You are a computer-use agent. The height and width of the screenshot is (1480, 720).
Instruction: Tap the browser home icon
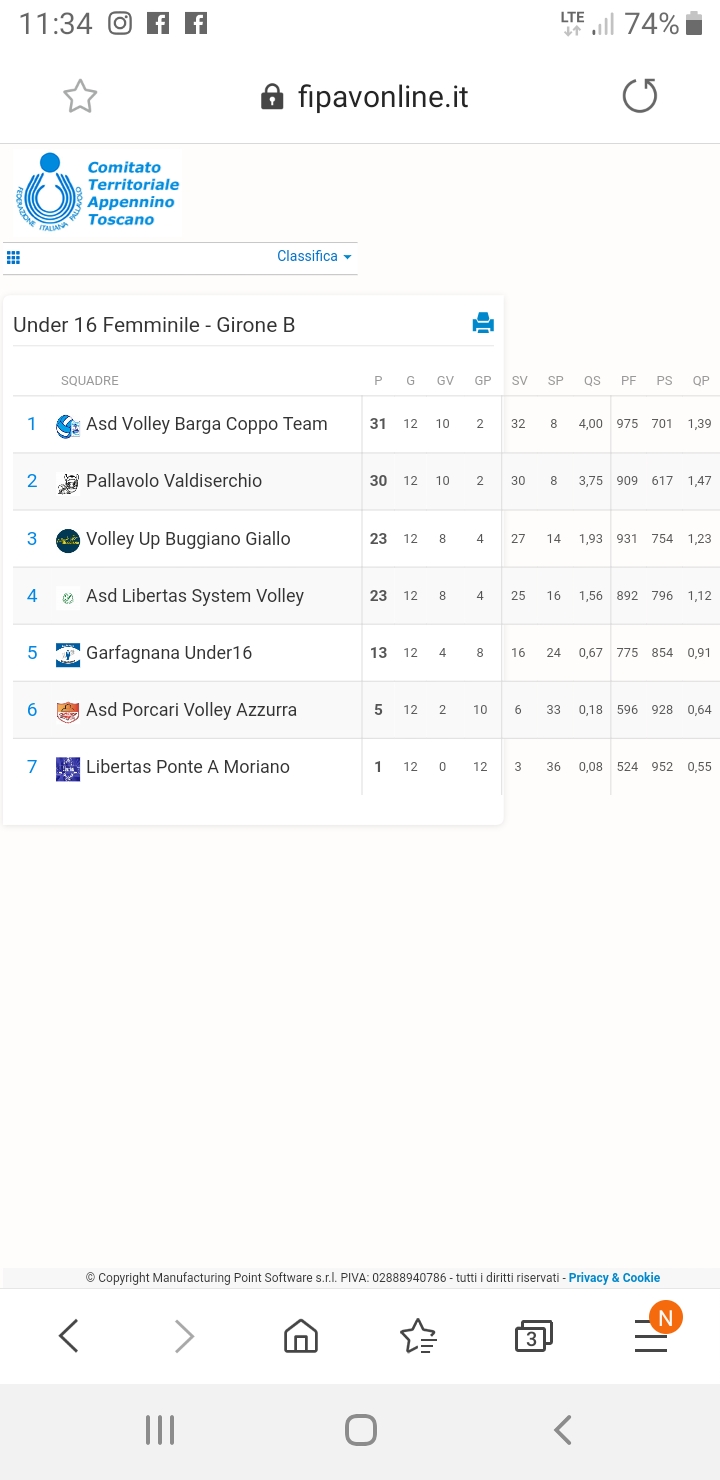301,1336
